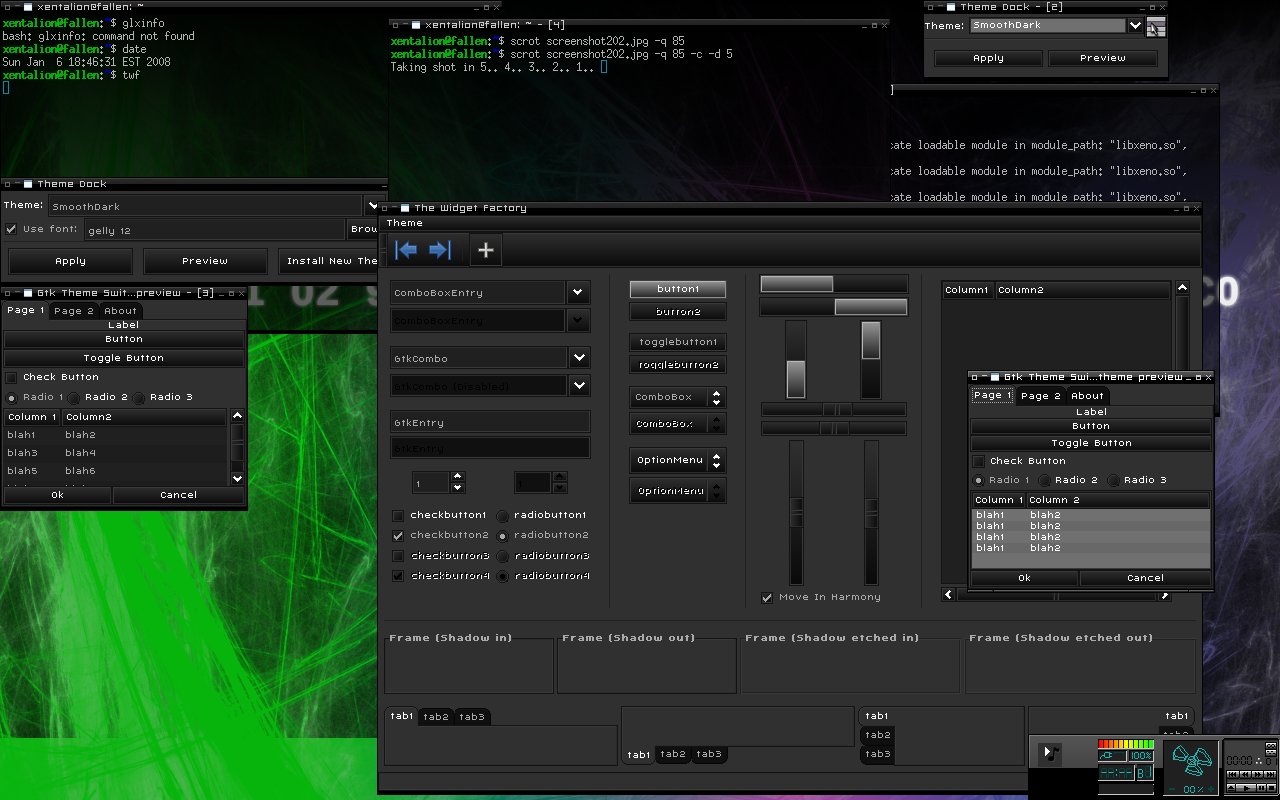Open the About tab in preview [3] window
1280x800 pixels.
tap(121, 311)
